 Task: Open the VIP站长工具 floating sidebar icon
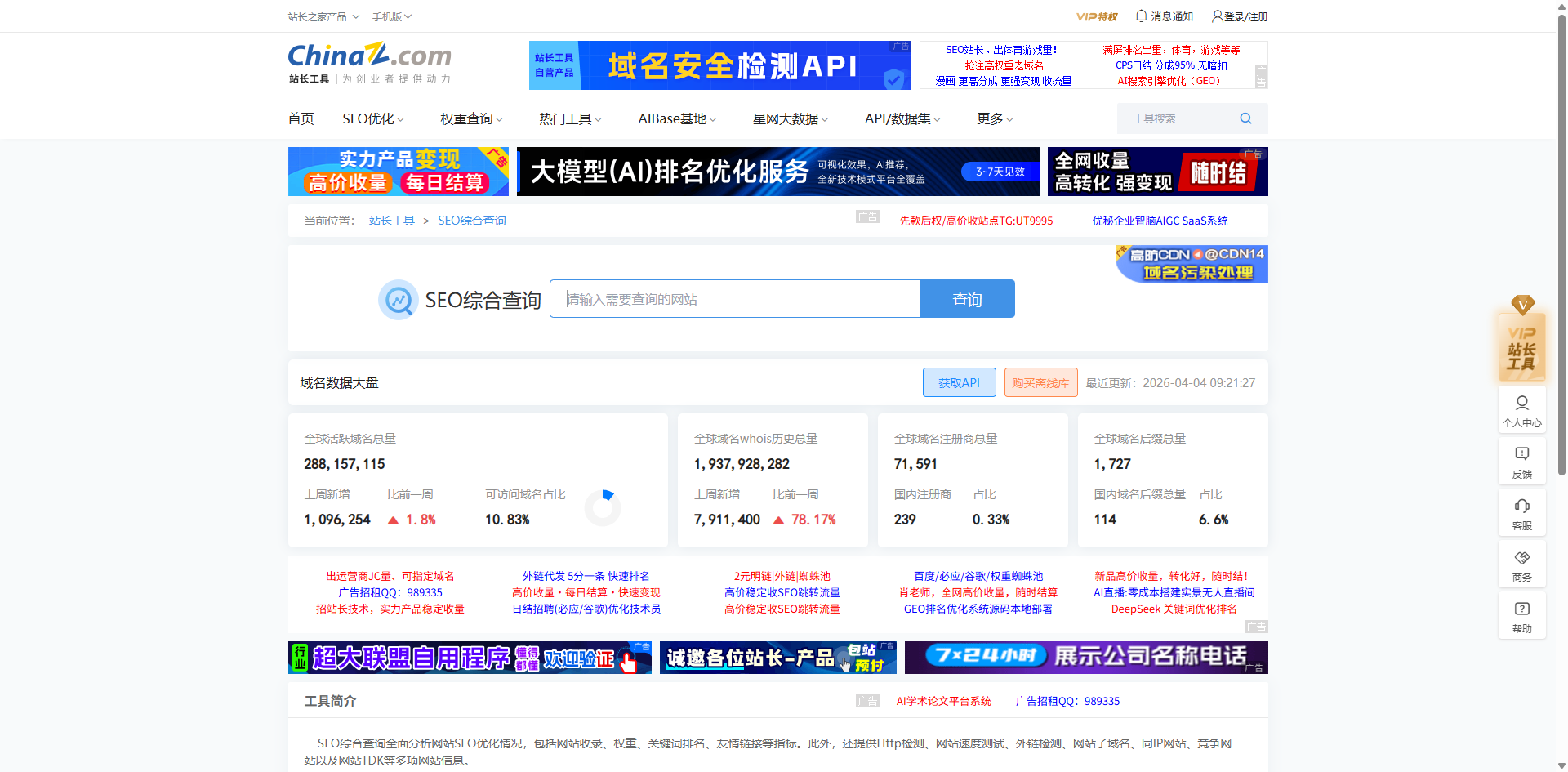point(1521,346)
